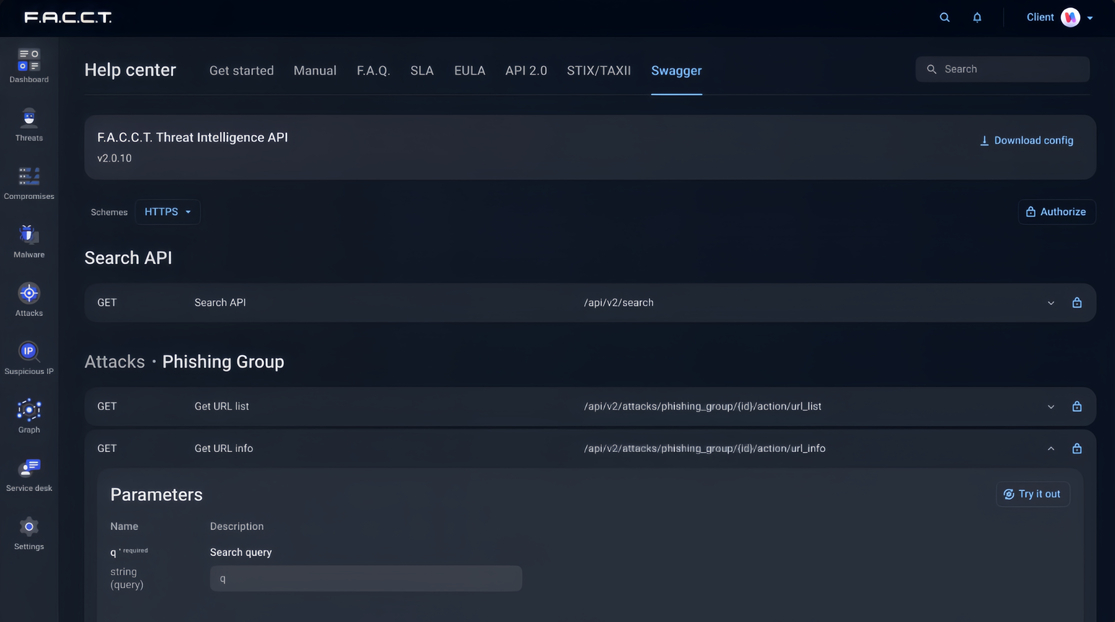Click lock icon on Get URL list row
1115x622 pixels.
click(x=1077, y=407)
